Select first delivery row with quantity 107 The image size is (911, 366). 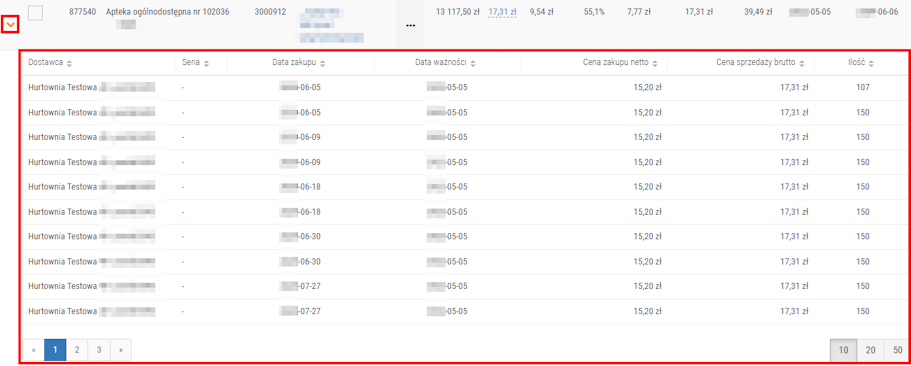pyautogui.click(x=463, y=88)
